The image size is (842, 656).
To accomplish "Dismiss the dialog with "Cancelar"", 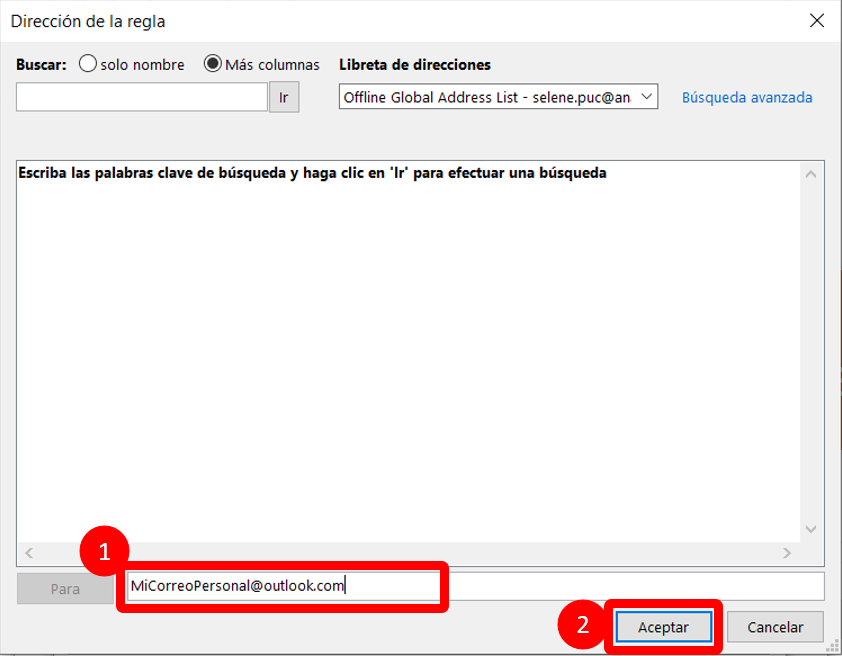I will tap(775, 627).
